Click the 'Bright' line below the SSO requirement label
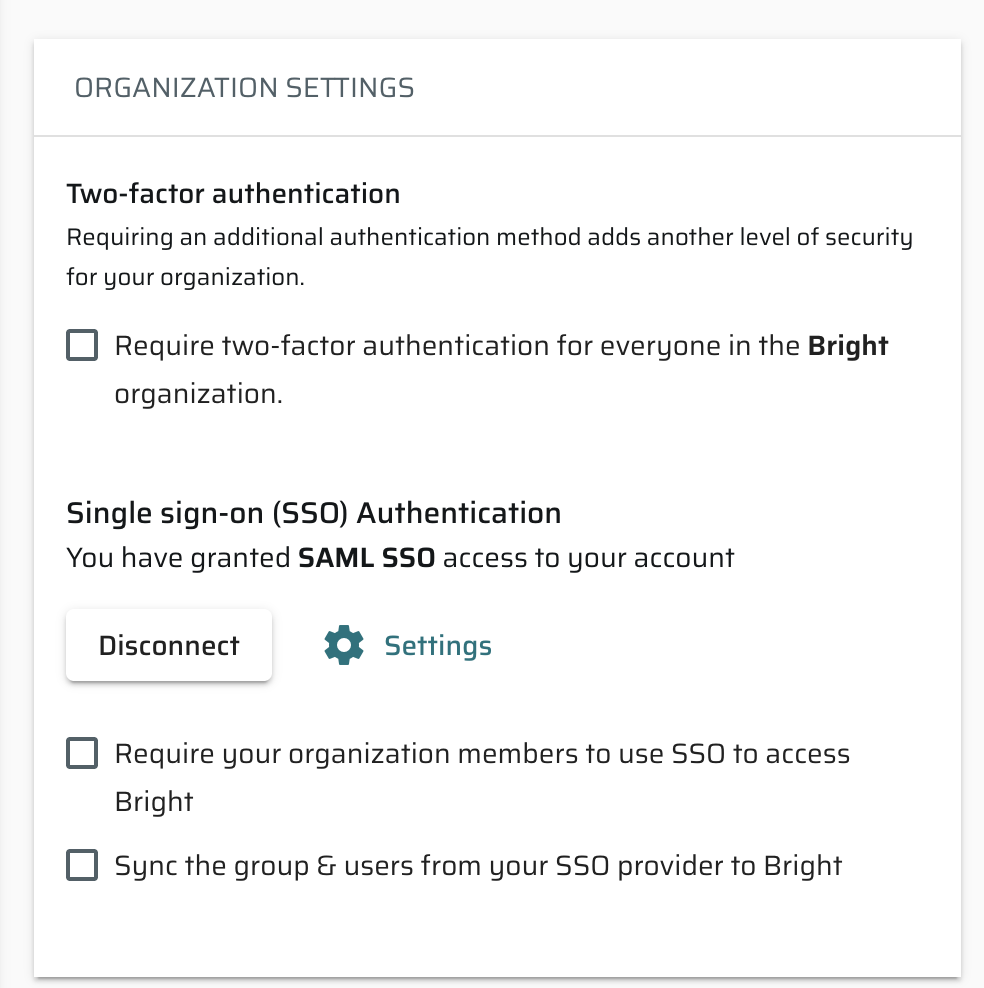This screenshot has height=988, width=984. (x=154, y=801)
